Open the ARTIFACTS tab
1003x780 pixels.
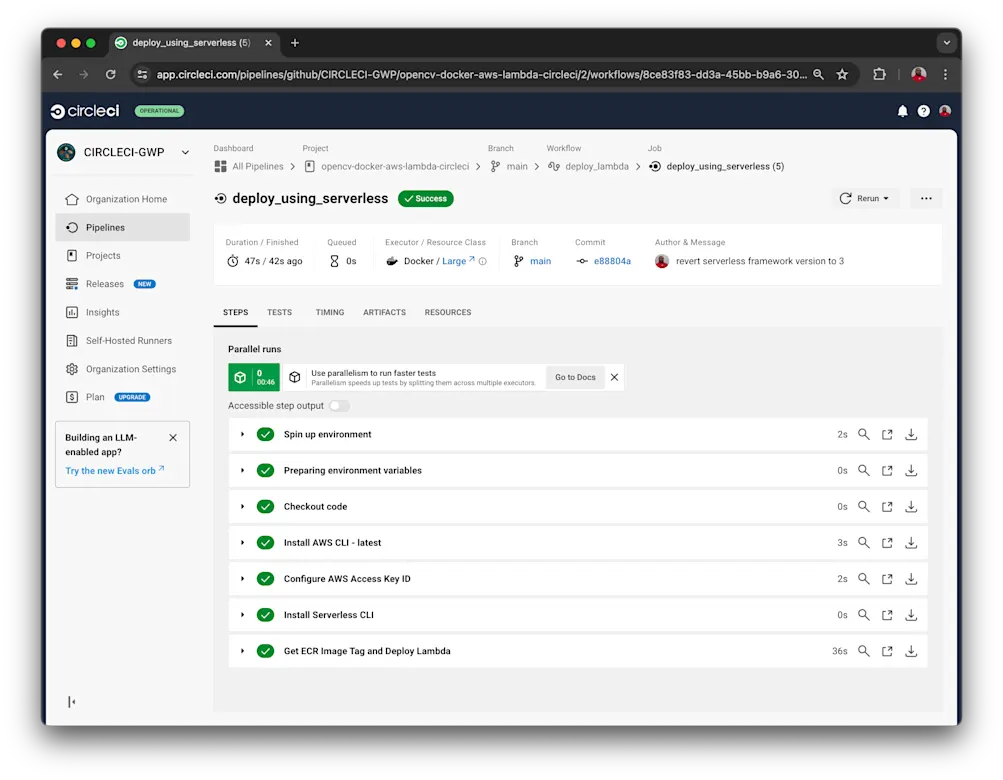click(384, 312)
